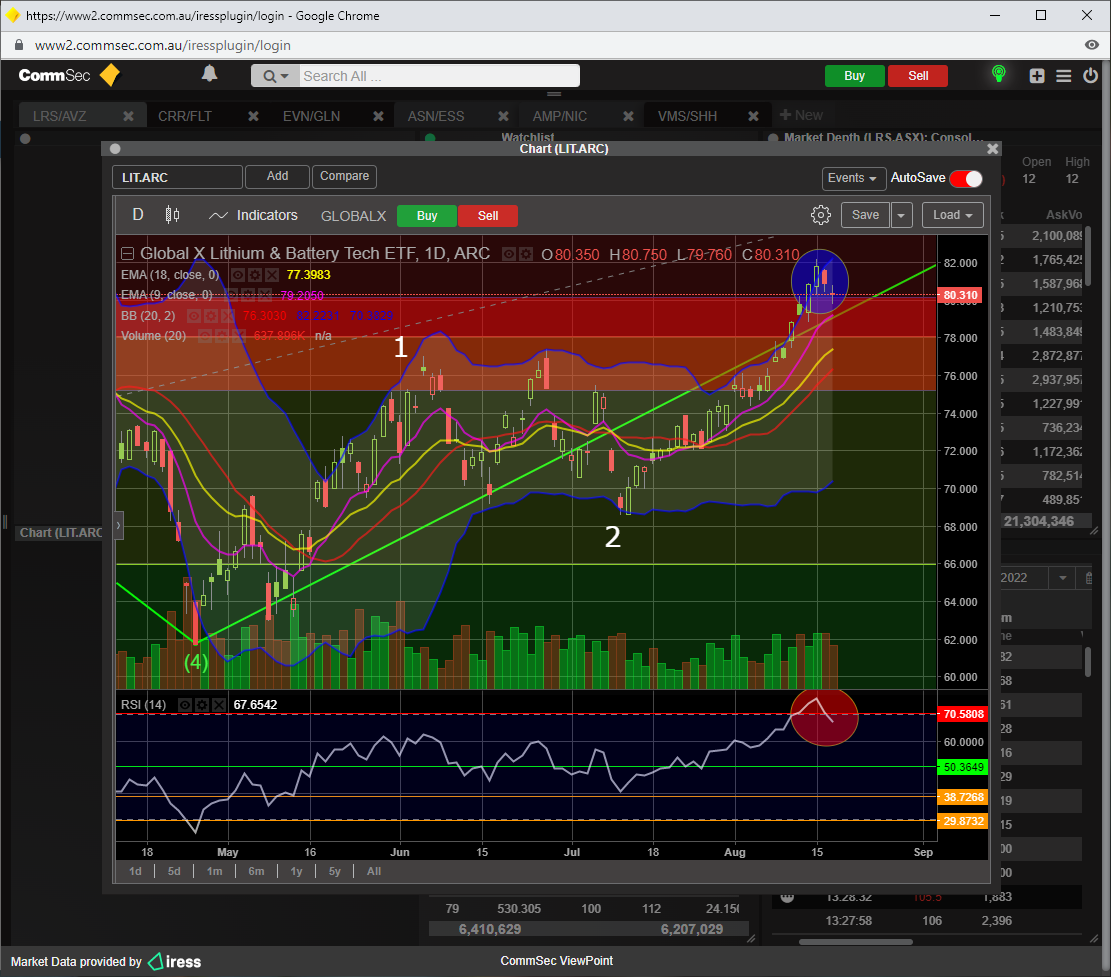Select the 6m time range
Image resolution: width=1111 pixels, height=977 pixels.
256,871
